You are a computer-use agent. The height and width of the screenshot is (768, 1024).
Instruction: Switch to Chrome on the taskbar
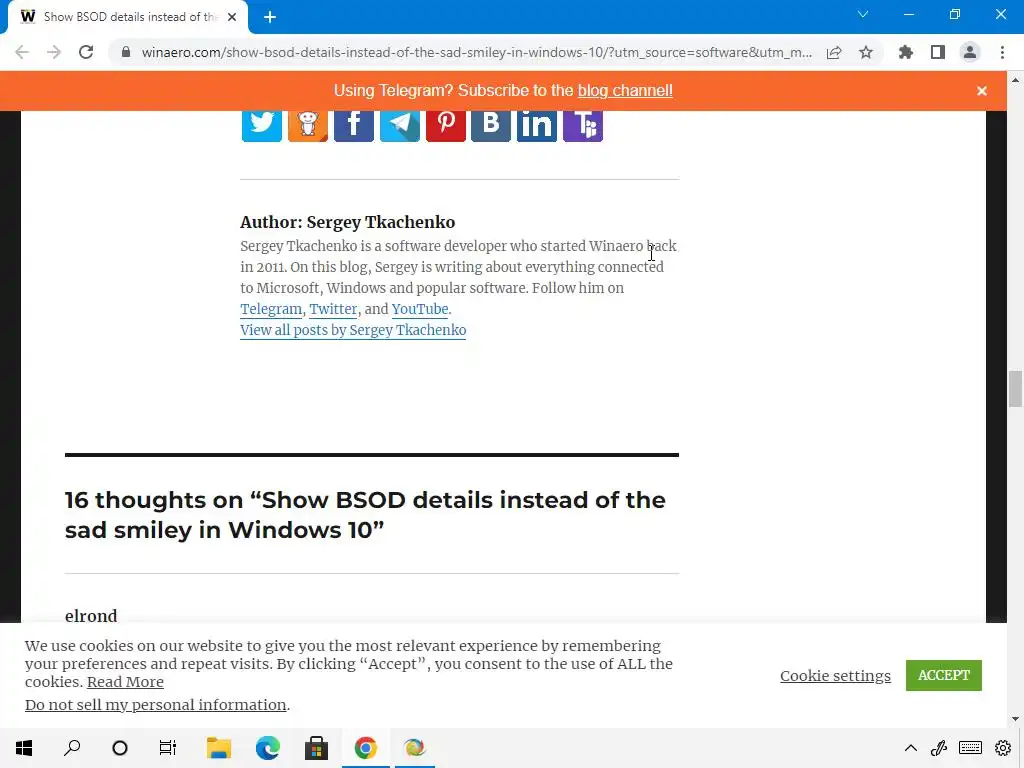[366, 748]
